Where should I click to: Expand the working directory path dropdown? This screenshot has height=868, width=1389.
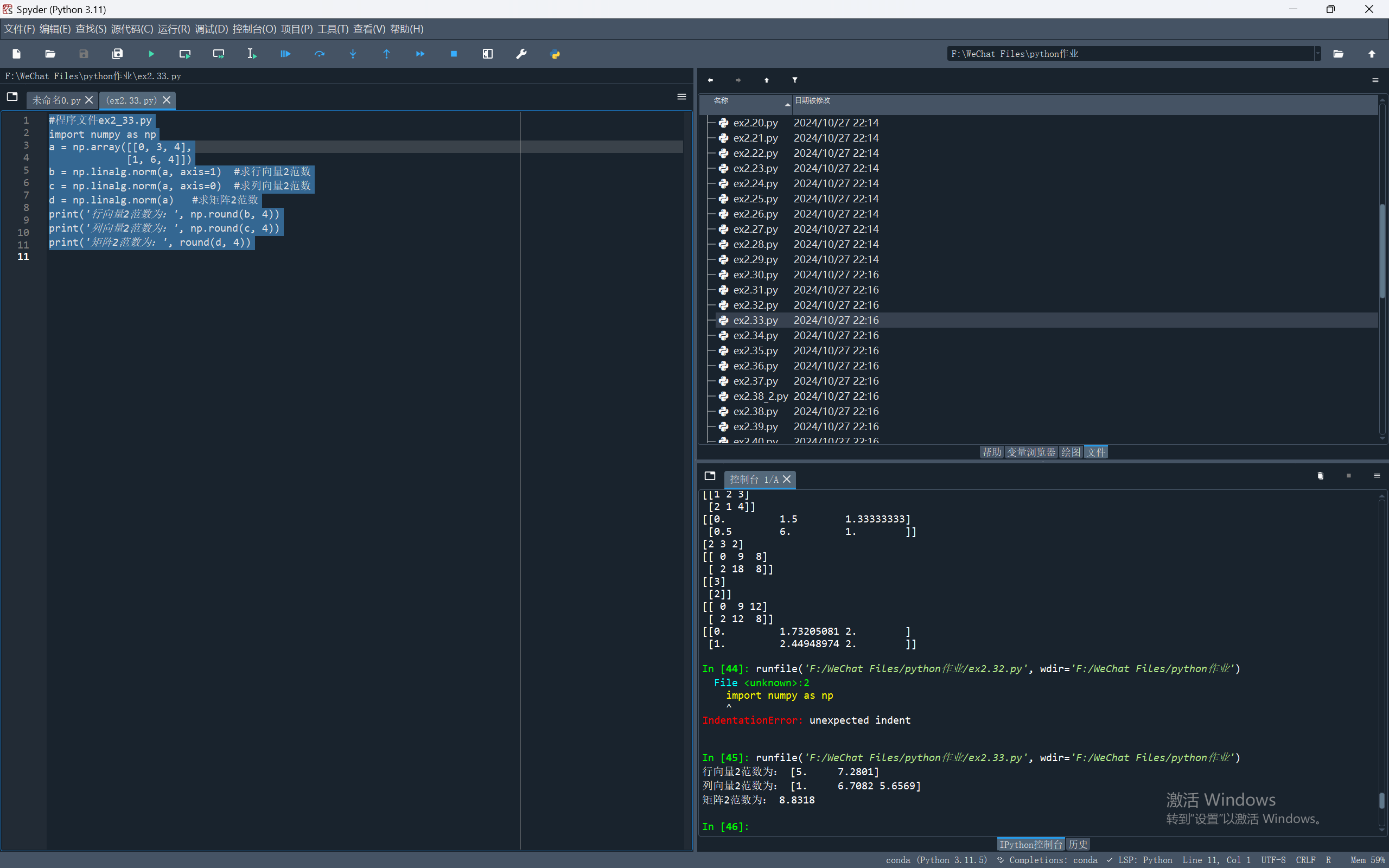tap(1317, 54)
